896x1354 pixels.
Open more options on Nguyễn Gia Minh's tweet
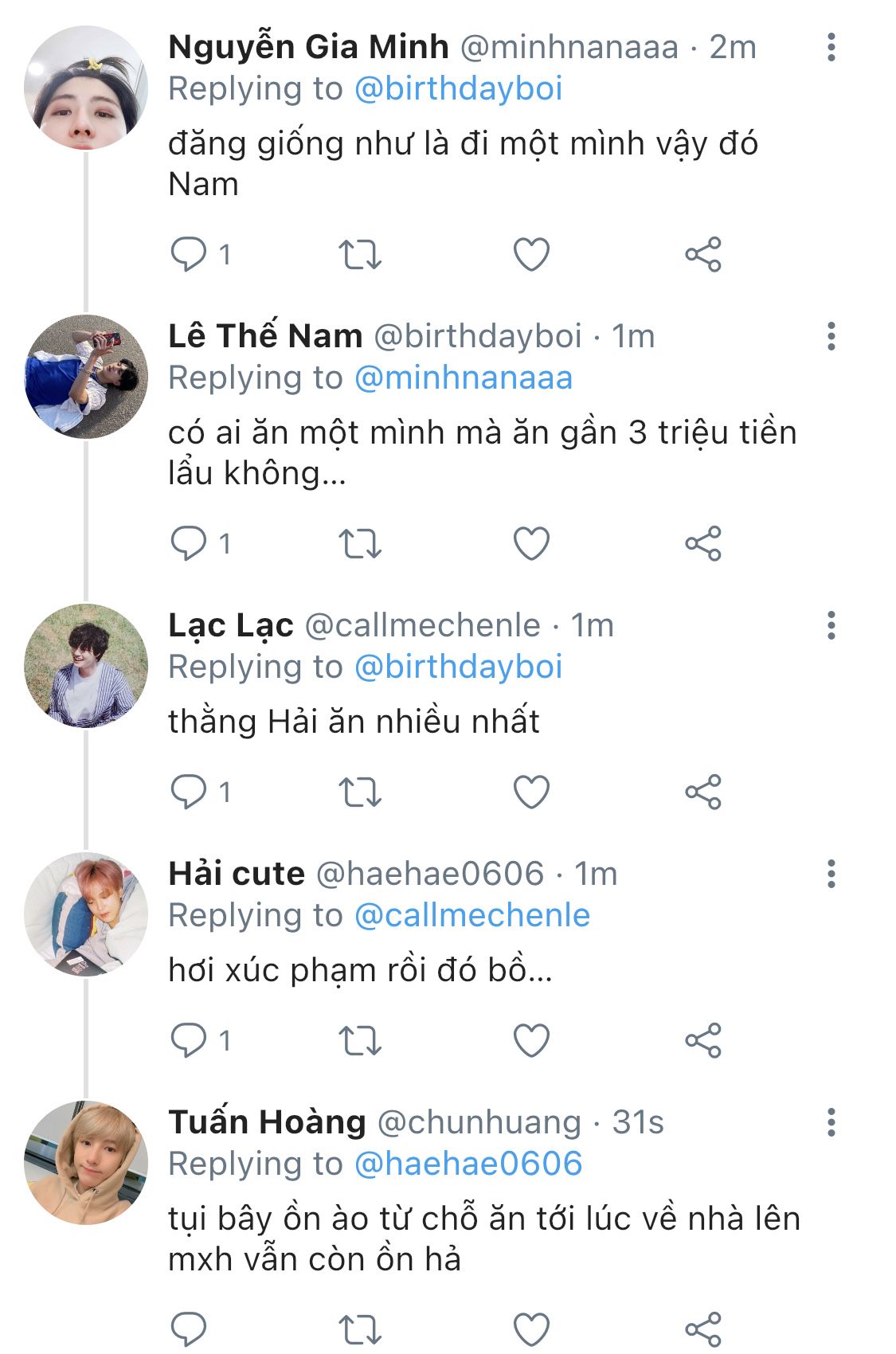click(831, 48)
